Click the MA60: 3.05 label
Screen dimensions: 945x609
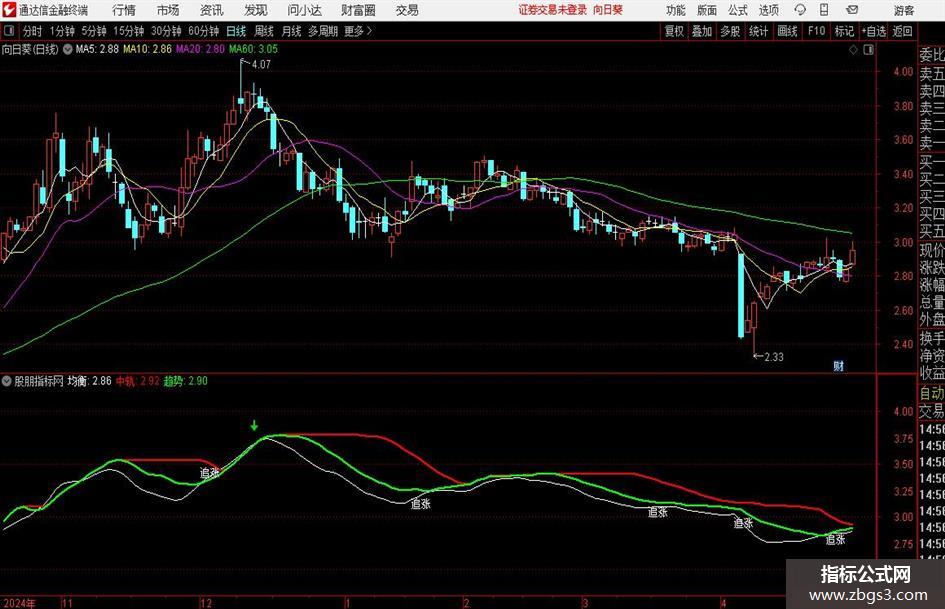(253, 49)
